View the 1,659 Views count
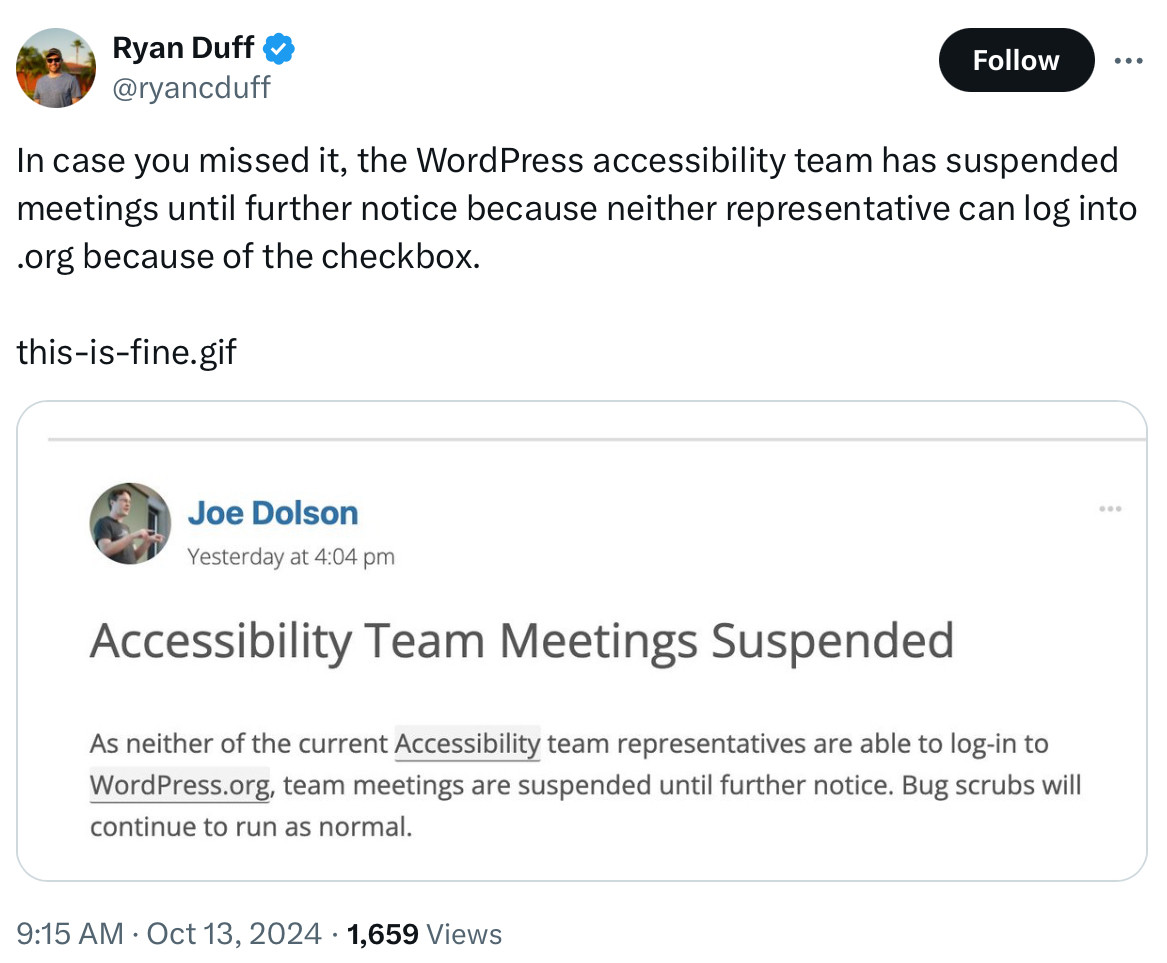 pos(424,934)
